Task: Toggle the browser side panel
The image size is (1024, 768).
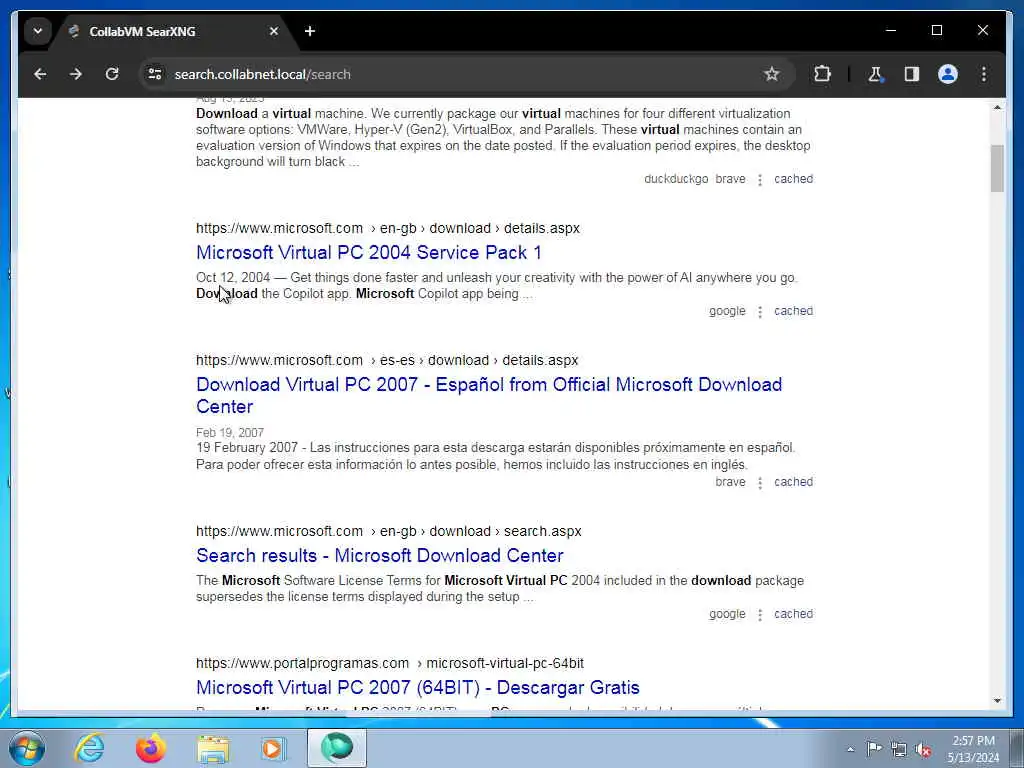Action: pos(912,74)
